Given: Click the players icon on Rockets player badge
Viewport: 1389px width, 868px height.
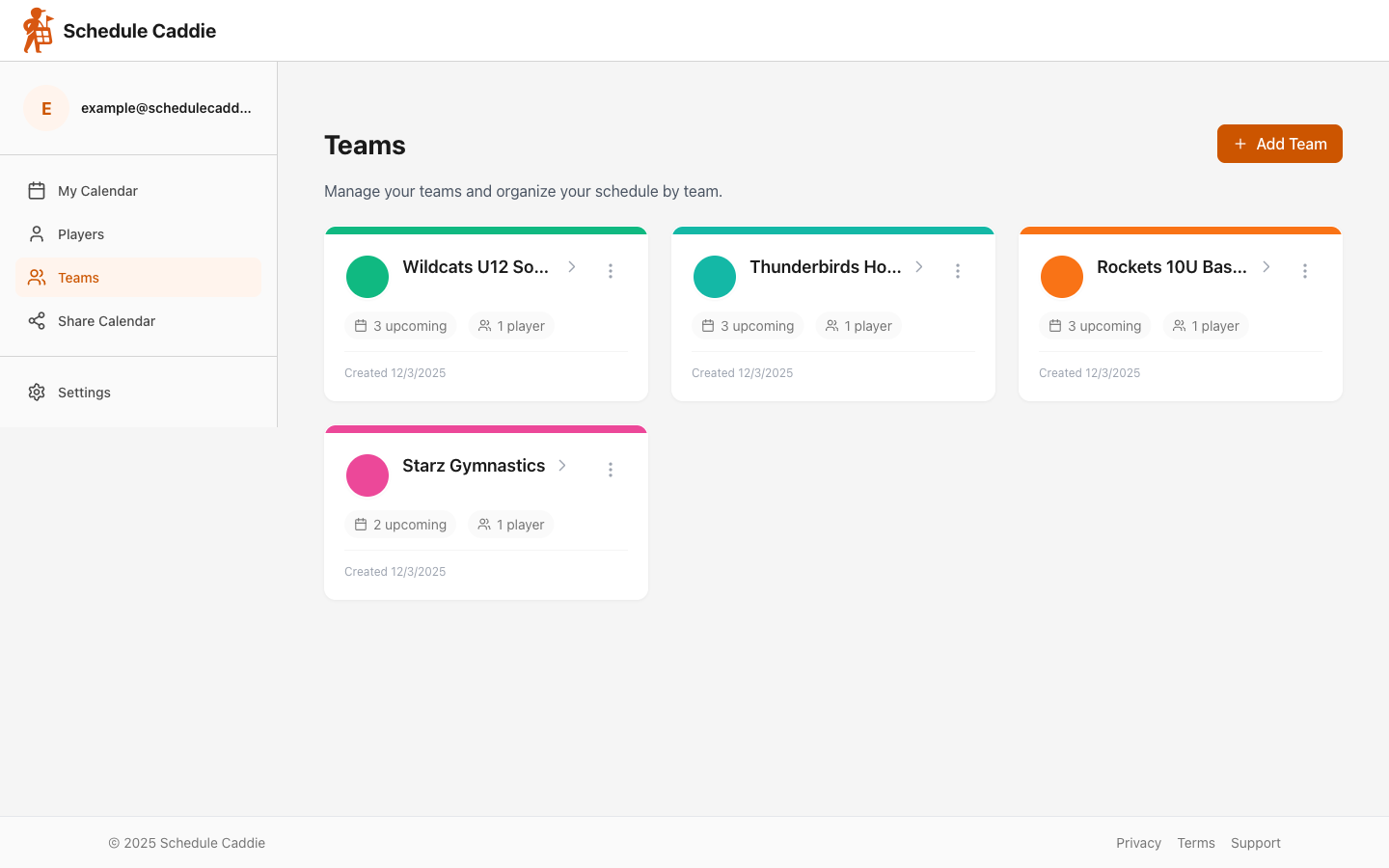Looking at the screenshot, I should [x=1178, y=325].
